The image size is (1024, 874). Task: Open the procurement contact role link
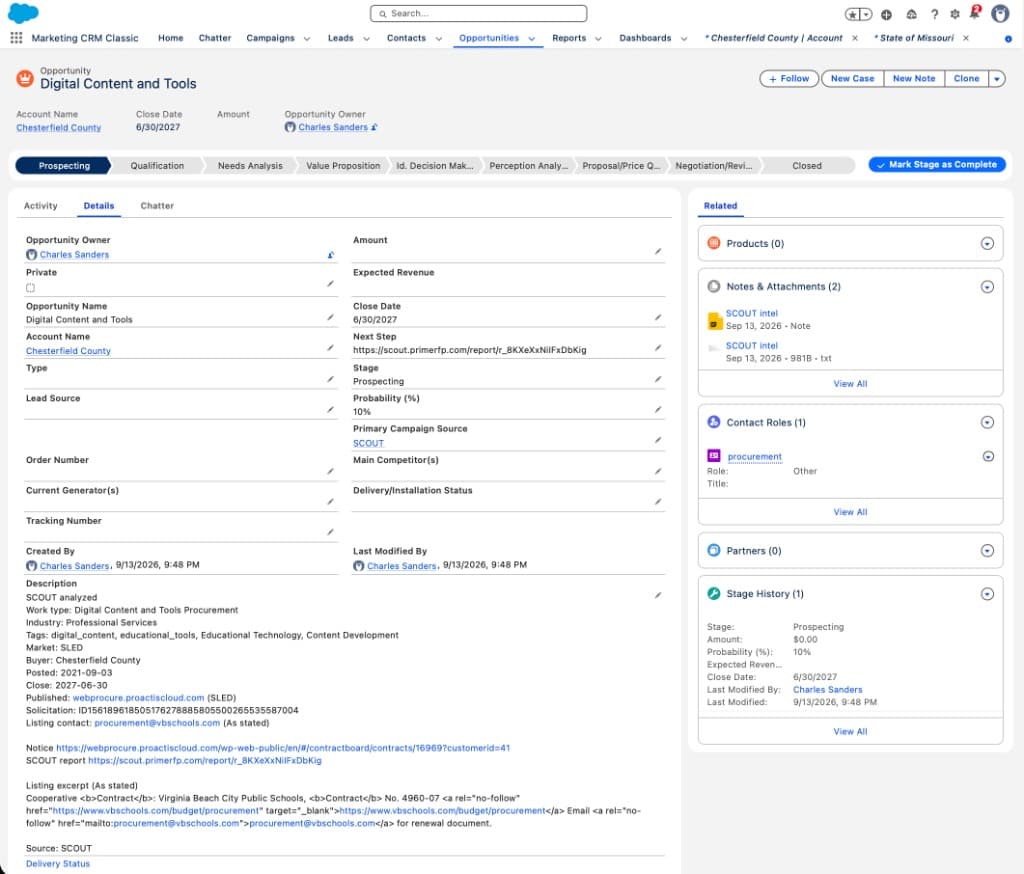754,457
